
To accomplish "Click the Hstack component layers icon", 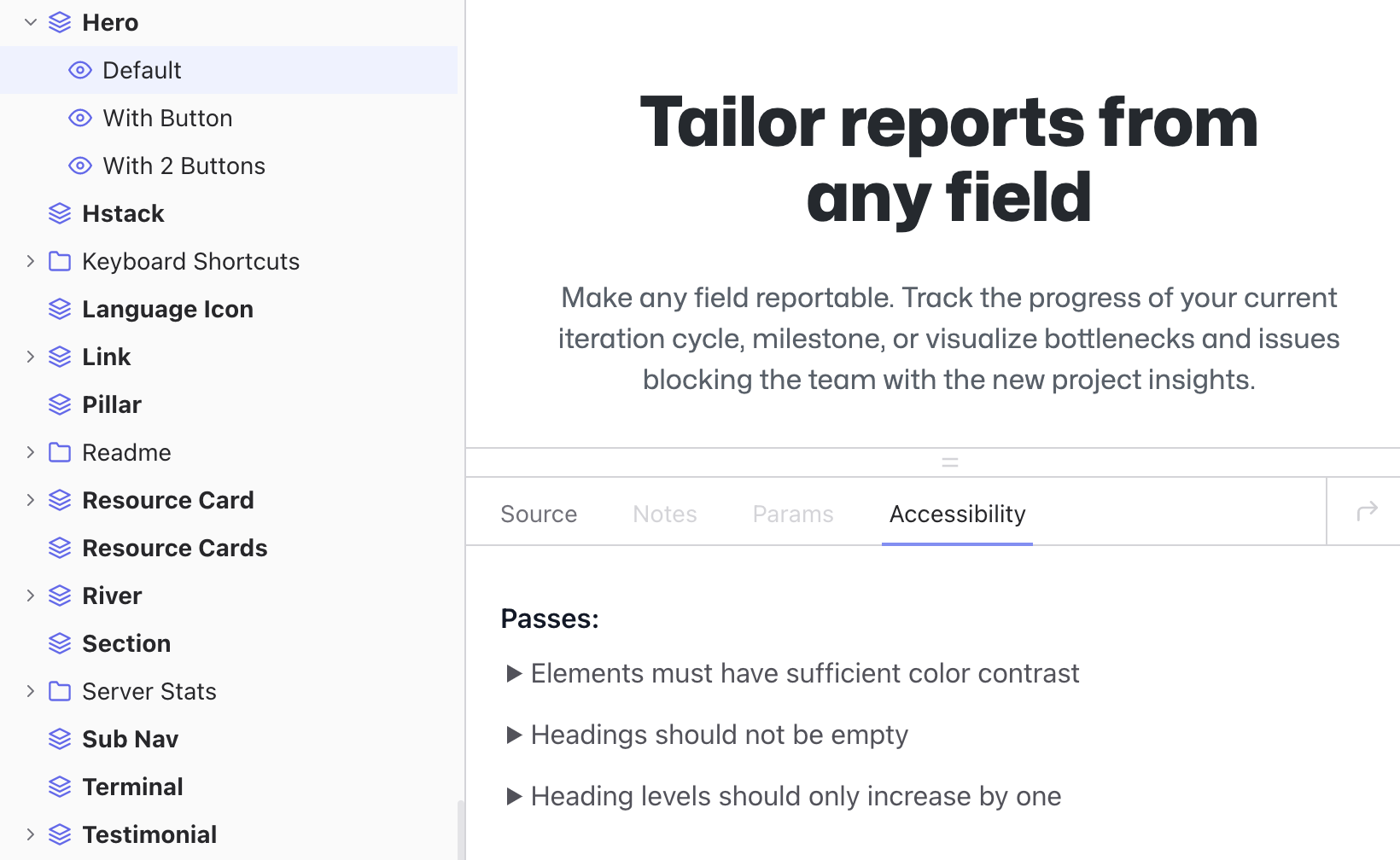I will (60, 213).
